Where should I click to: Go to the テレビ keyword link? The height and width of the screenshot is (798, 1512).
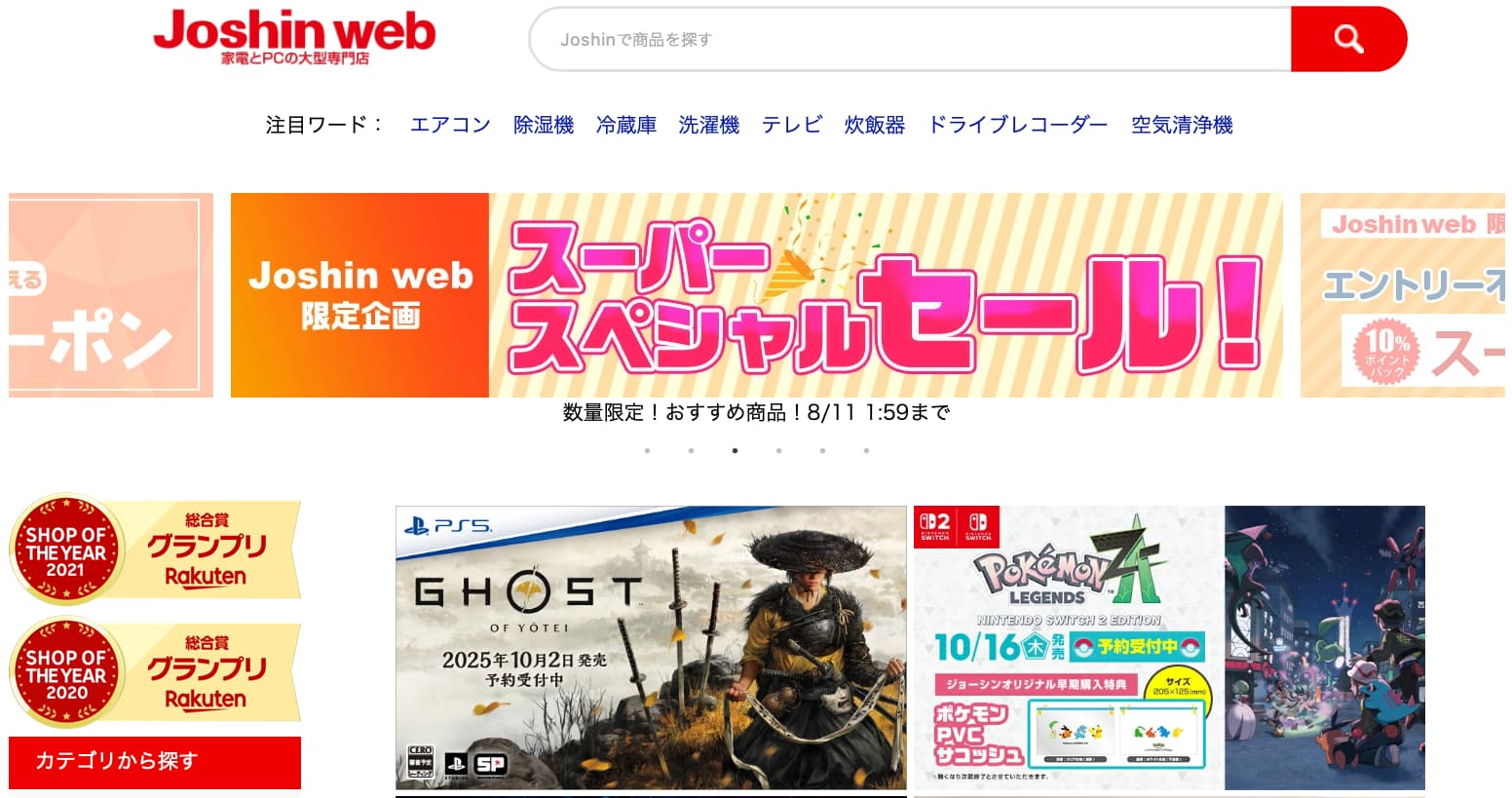[792, 125]
